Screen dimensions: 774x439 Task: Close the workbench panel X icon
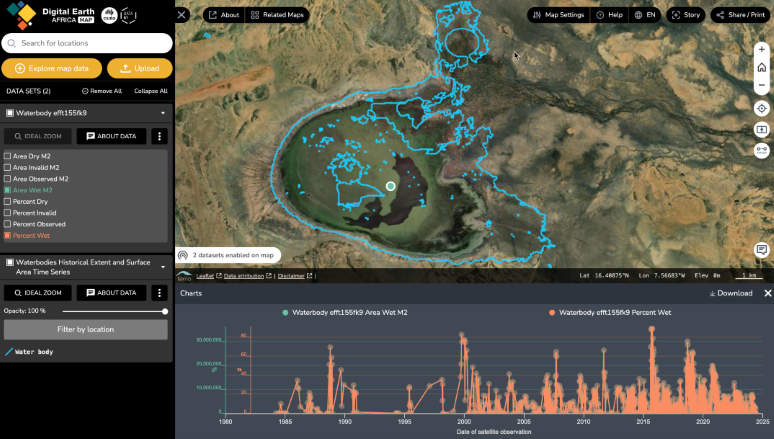coord(181,15)
